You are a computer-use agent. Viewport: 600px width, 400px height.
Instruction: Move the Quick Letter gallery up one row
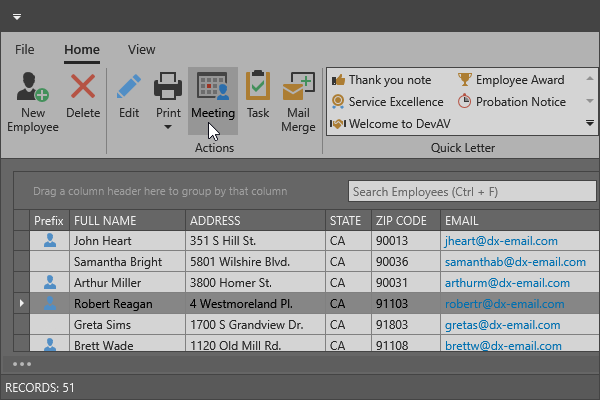tap(590, 79)
